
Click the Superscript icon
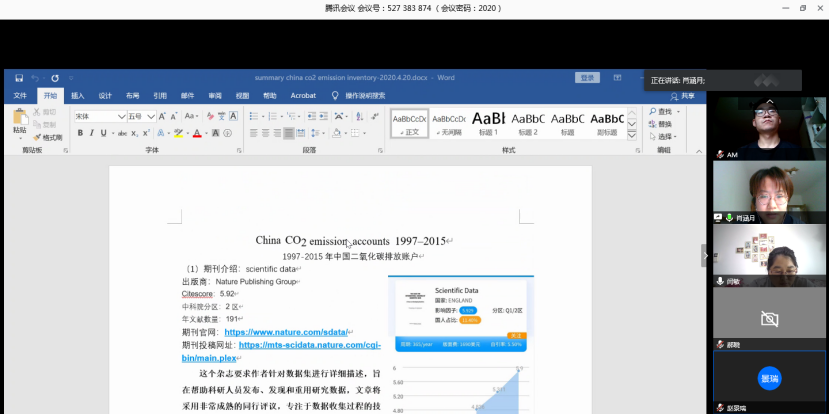pos(146,133)
